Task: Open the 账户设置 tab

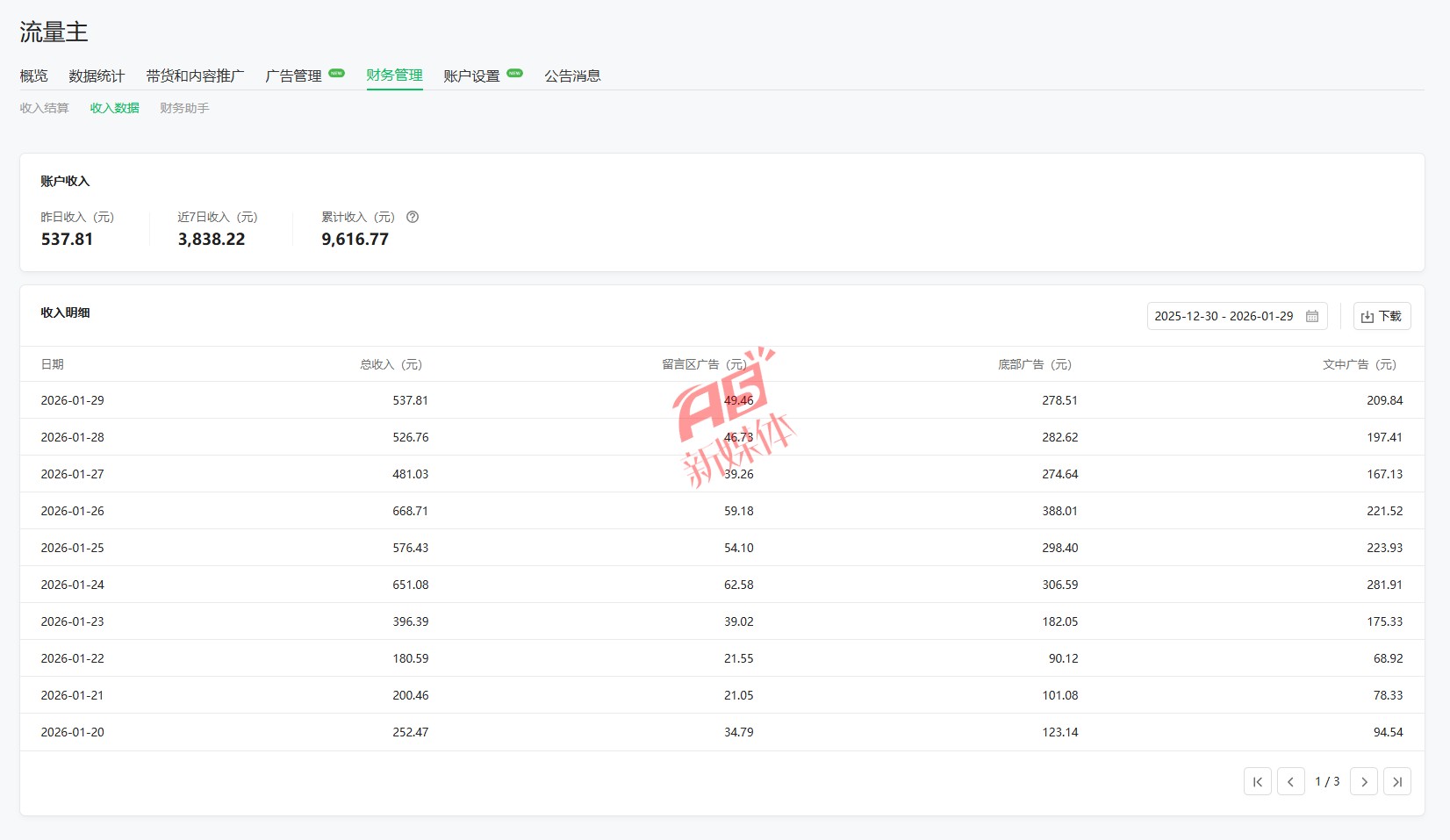Action: click(x=471, y=75)
